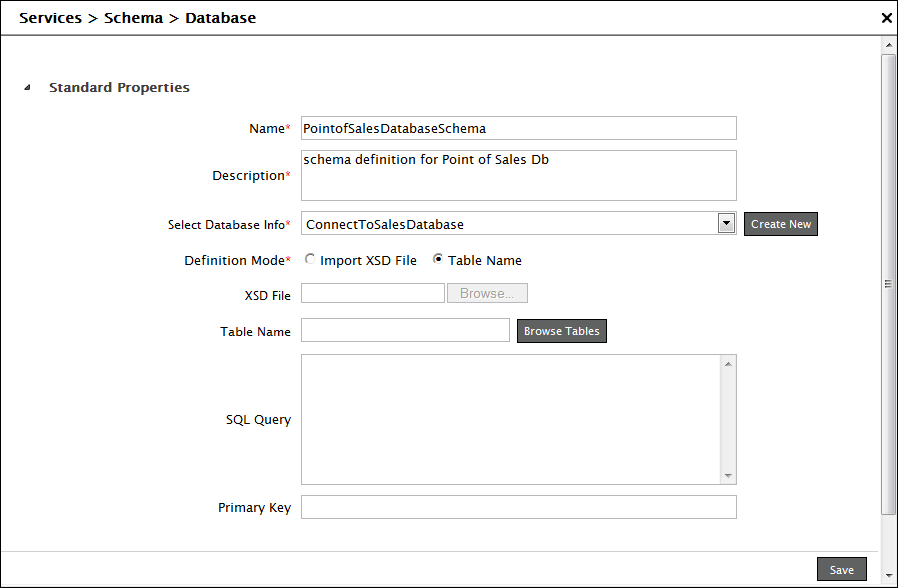Click the Browse button for XSD File
The image size is (898, 588).
[487, 293]
